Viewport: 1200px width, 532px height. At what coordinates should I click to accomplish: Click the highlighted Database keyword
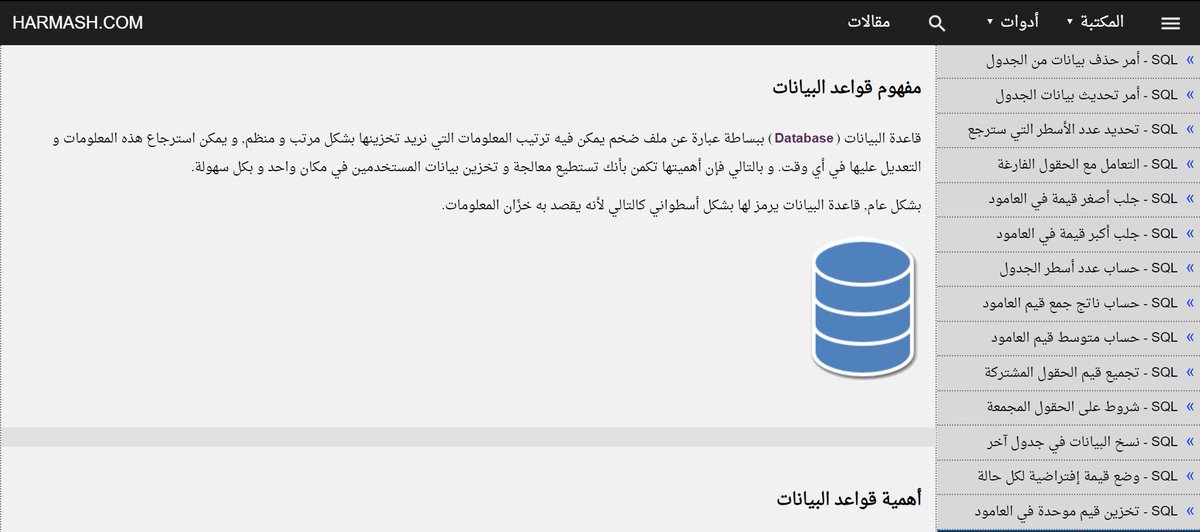[x=803, y=137]
